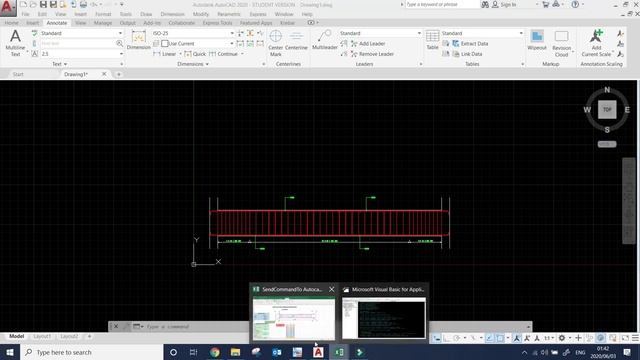Toggle auto-add annotation scales in status bar

527,338
